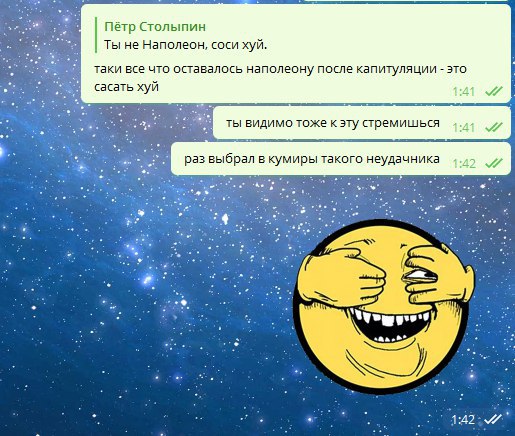Click the 1:41 timestamp on the "ты видимо тоже" message
Image resolution: width=515 pixels, height=436 pixels.
(x=464, y=127)
